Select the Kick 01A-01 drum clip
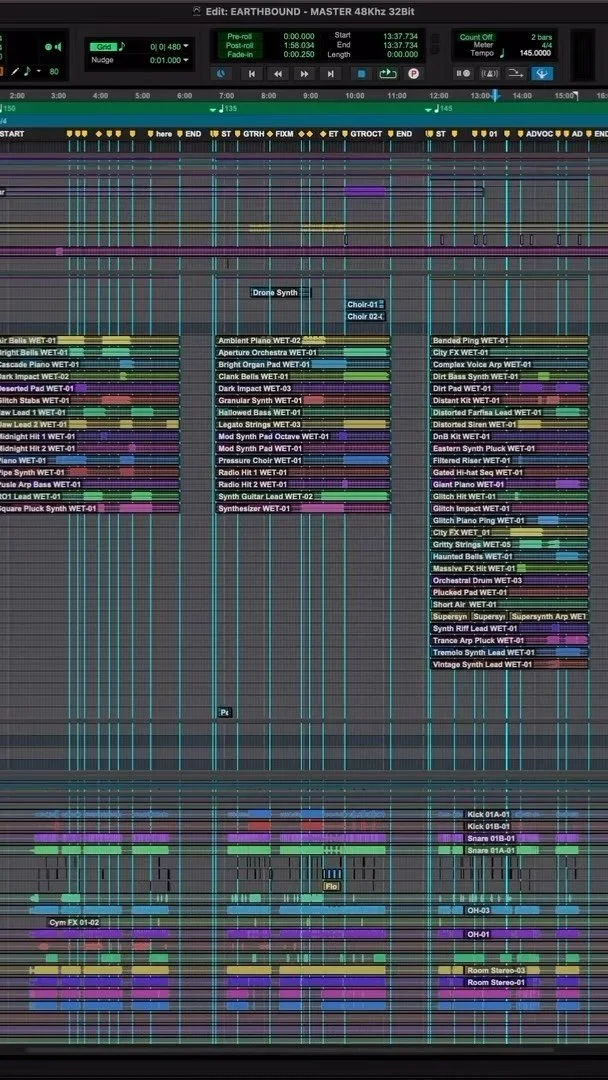Image resolution: width=608 pixels, height=1080 pixels. tap(489, 815)
